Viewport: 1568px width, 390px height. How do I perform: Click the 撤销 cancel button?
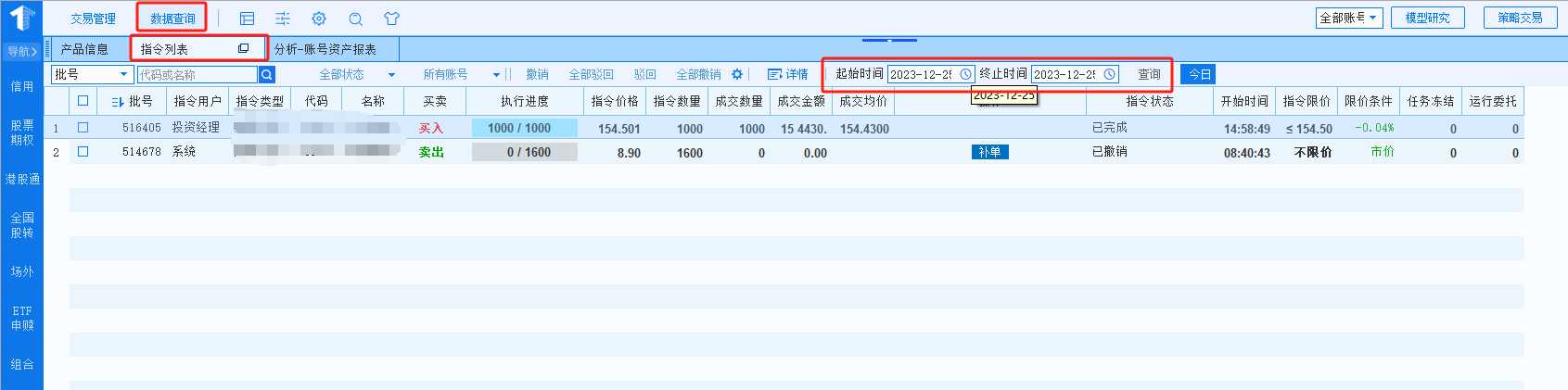click(537, 74)
